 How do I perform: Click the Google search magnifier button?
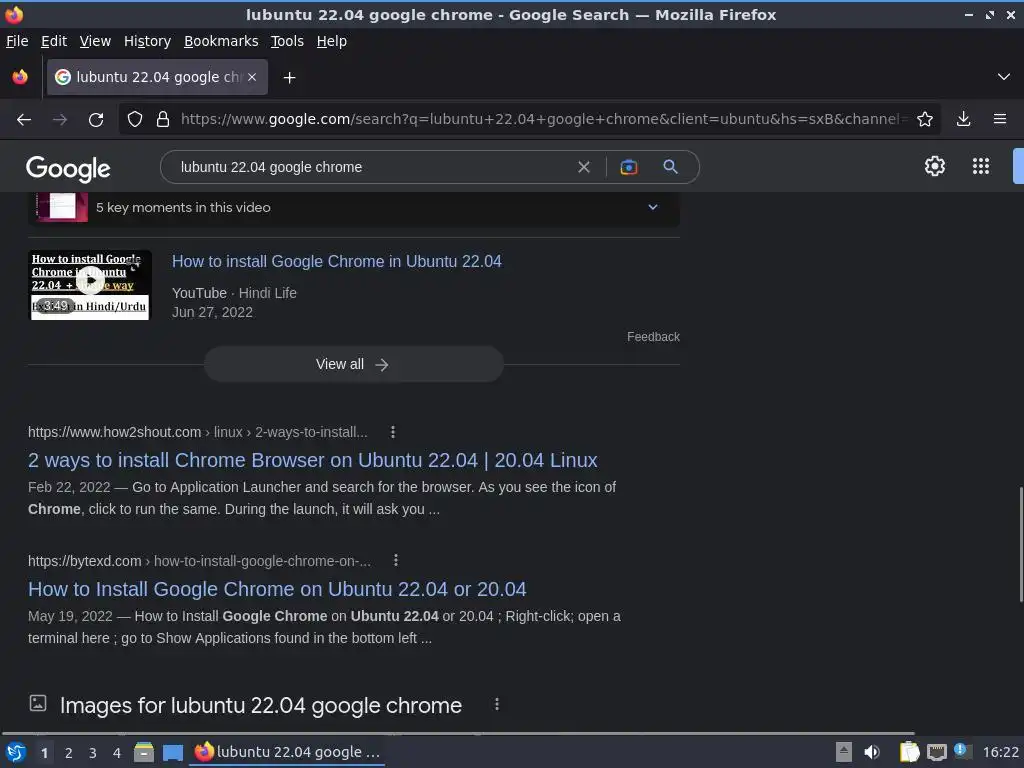[670, 167]
